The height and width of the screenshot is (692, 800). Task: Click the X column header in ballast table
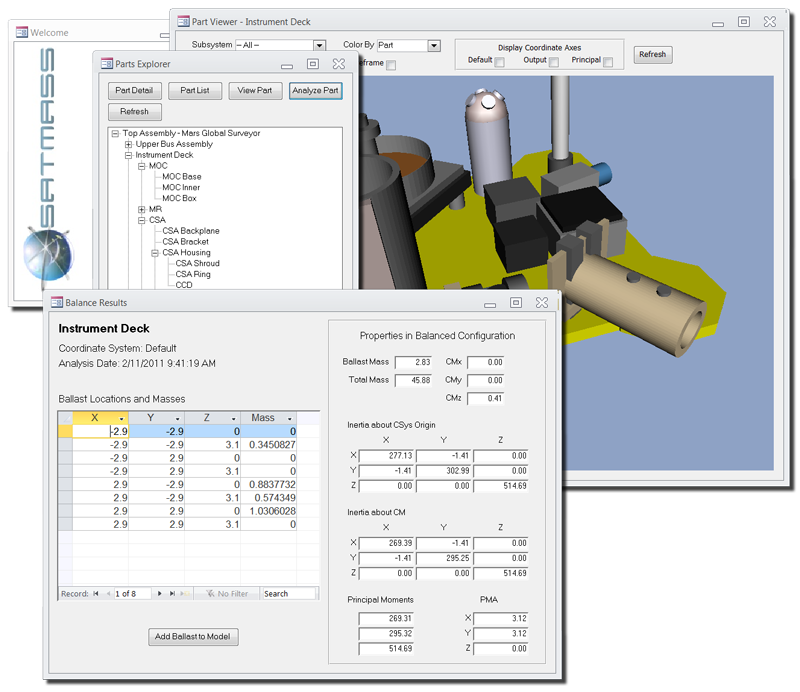pos(100,418)
